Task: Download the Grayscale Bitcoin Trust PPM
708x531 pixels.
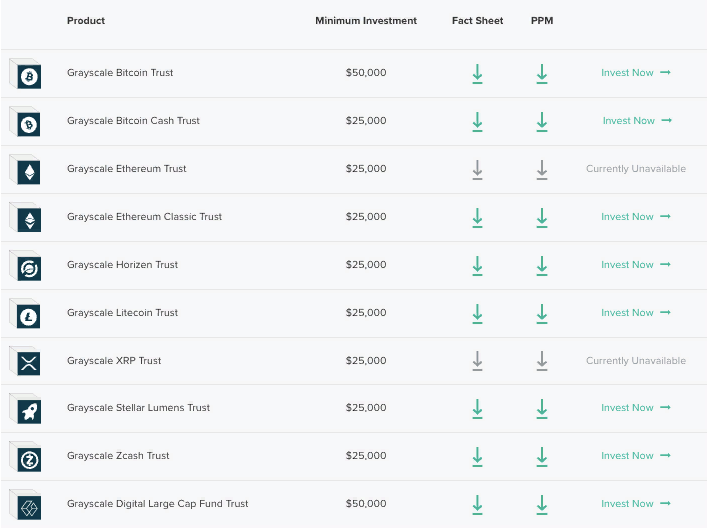Action: [x=541, y=73]
